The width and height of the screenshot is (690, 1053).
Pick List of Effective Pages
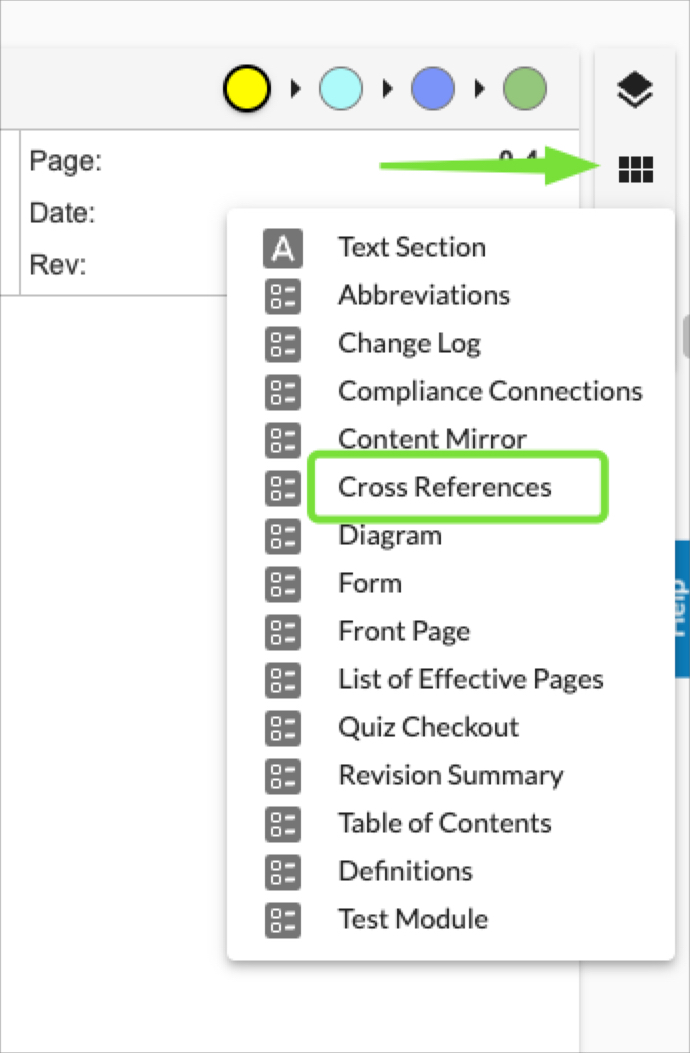click(471, 679)
